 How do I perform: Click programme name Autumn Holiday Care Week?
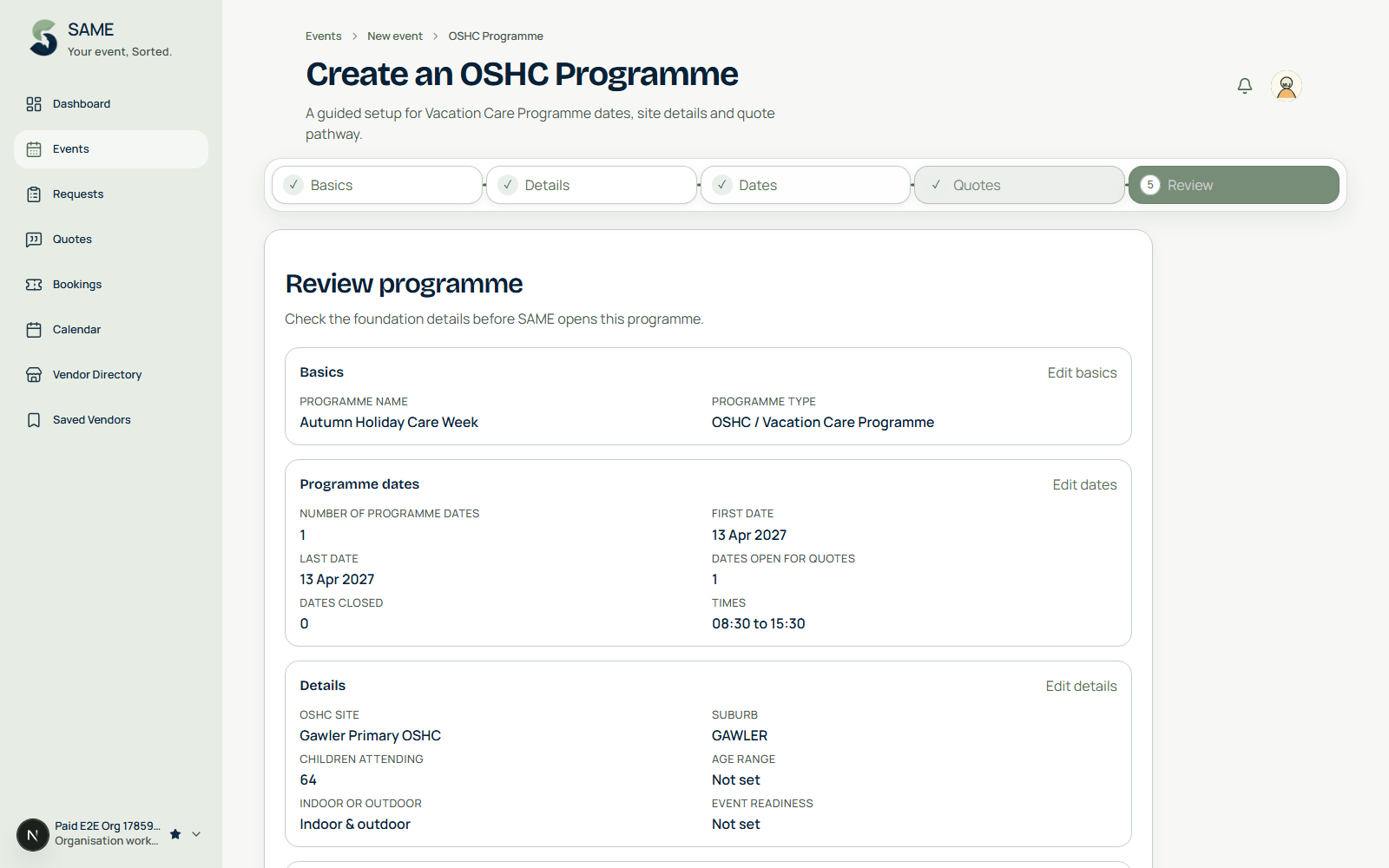(389, 423)
